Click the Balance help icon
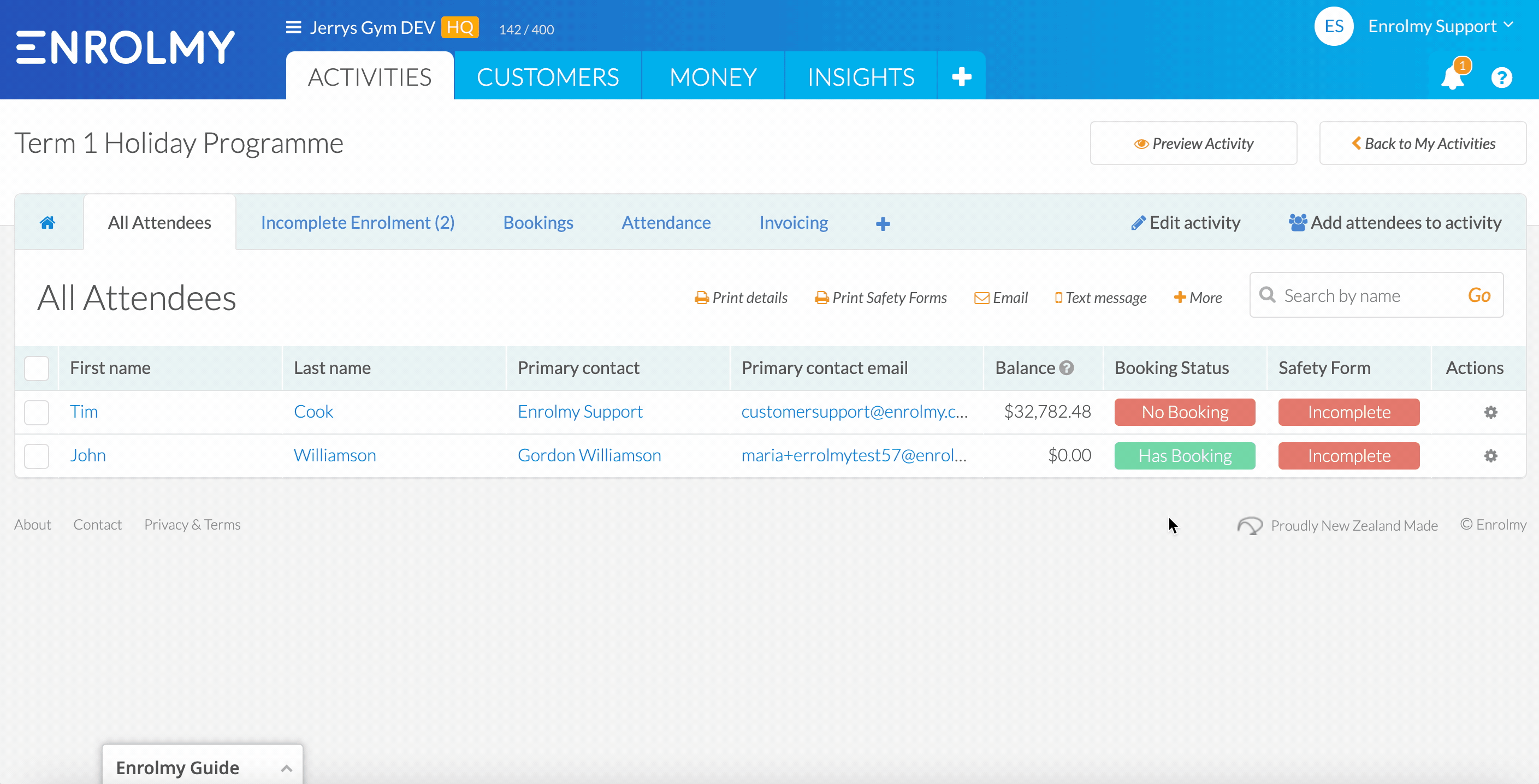1539x784 pixels. 1067,368
